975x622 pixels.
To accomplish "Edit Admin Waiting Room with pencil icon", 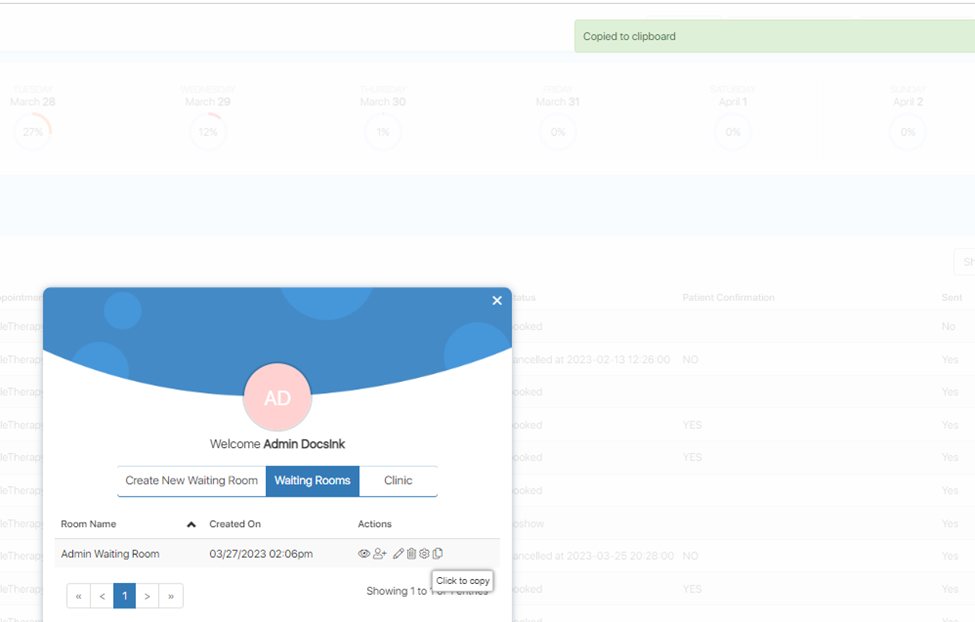I will click(x=398, y=554).
